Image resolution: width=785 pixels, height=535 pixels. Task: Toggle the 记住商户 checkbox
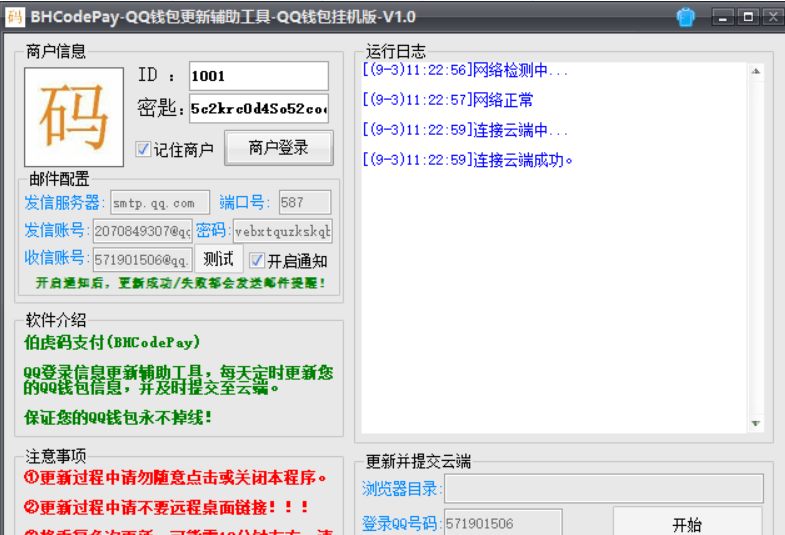143,149
